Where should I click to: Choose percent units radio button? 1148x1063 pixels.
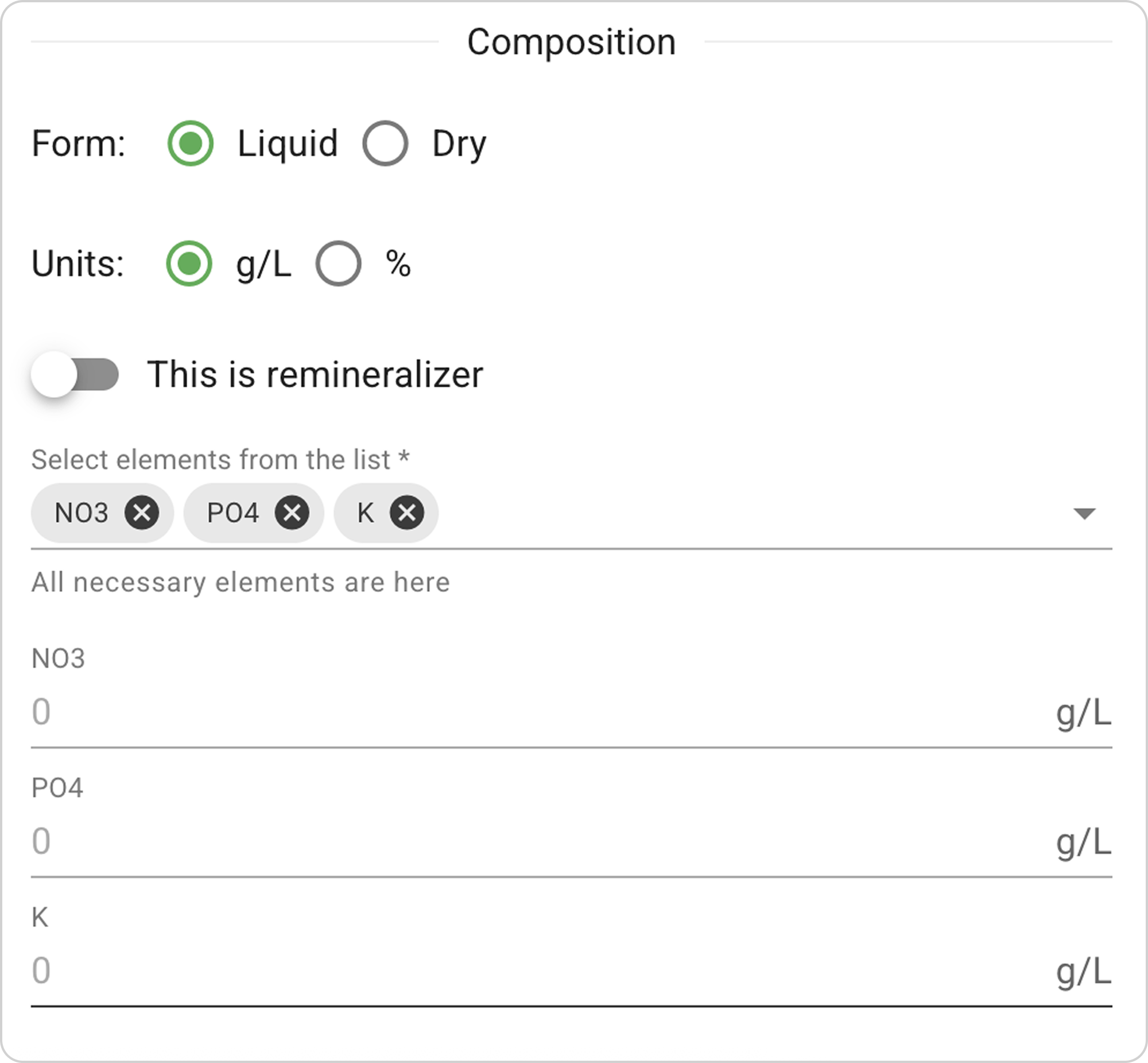[339, 263]
